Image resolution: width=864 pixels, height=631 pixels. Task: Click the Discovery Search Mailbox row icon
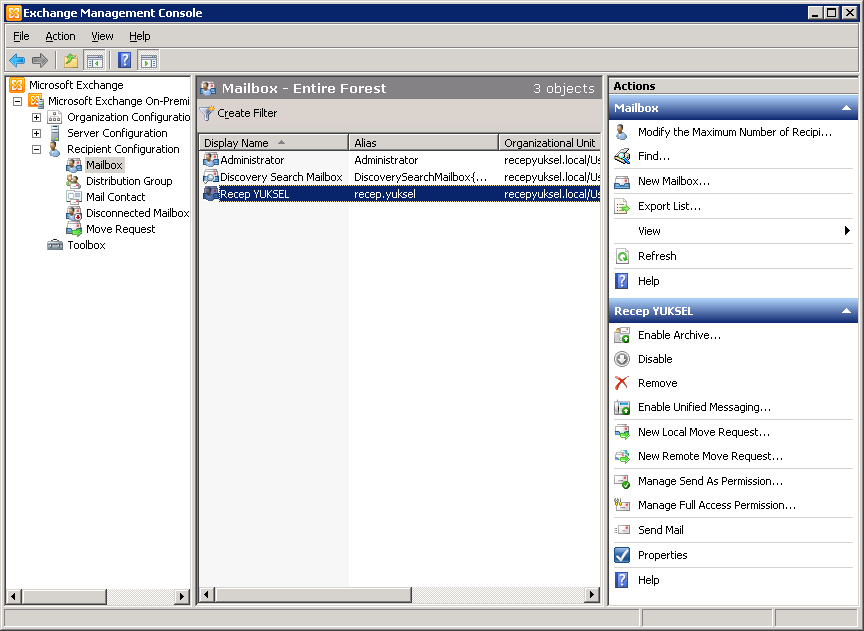pos(210,177)
